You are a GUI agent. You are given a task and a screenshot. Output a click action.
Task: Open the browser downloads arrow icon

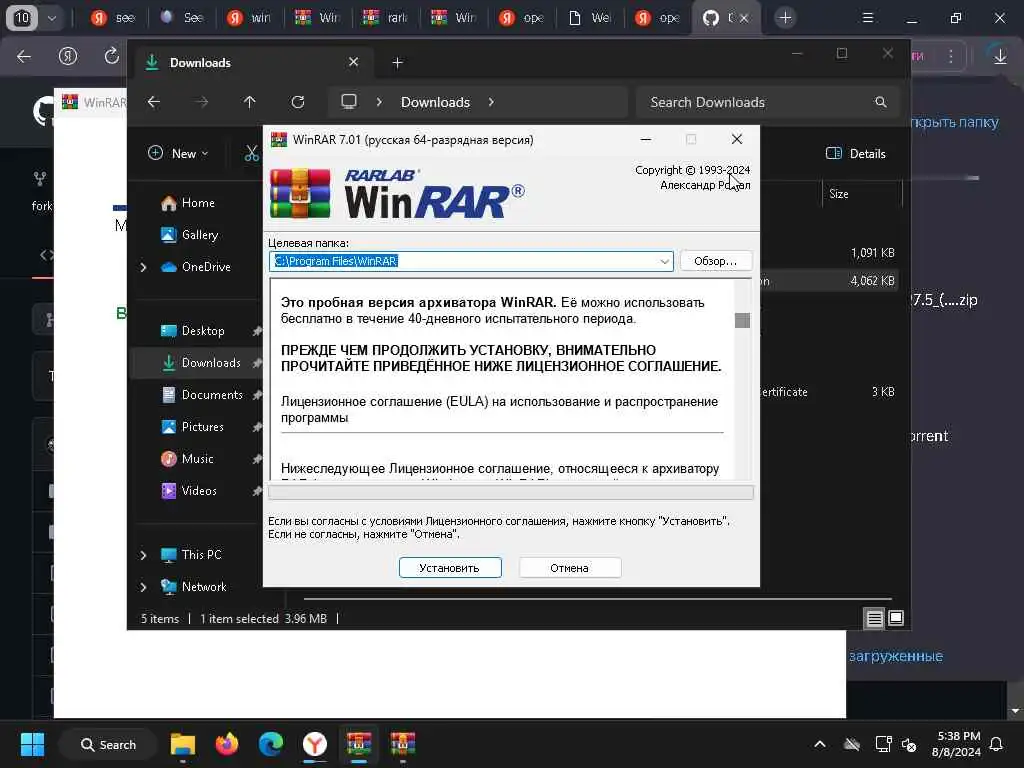click(1000, 57)
